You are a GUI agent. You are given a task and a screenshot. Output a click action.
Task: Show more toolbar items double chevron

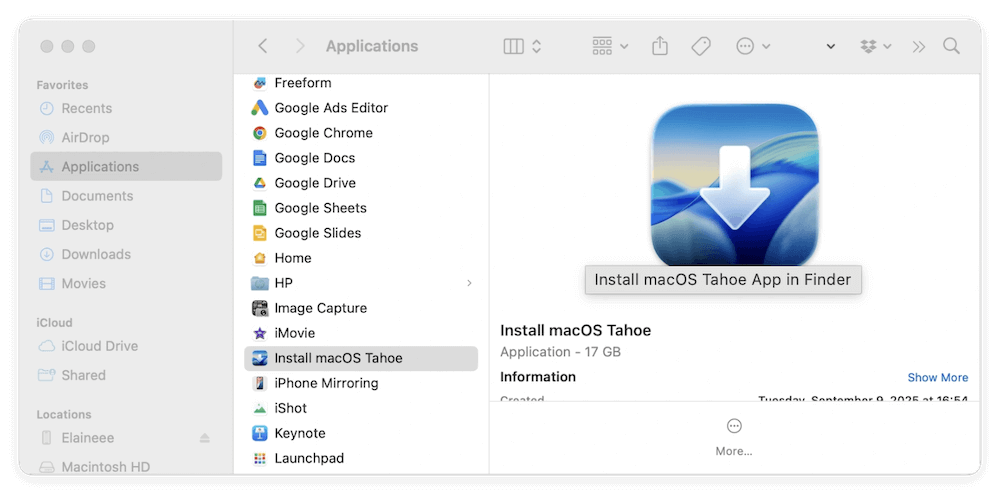(918, 46)
